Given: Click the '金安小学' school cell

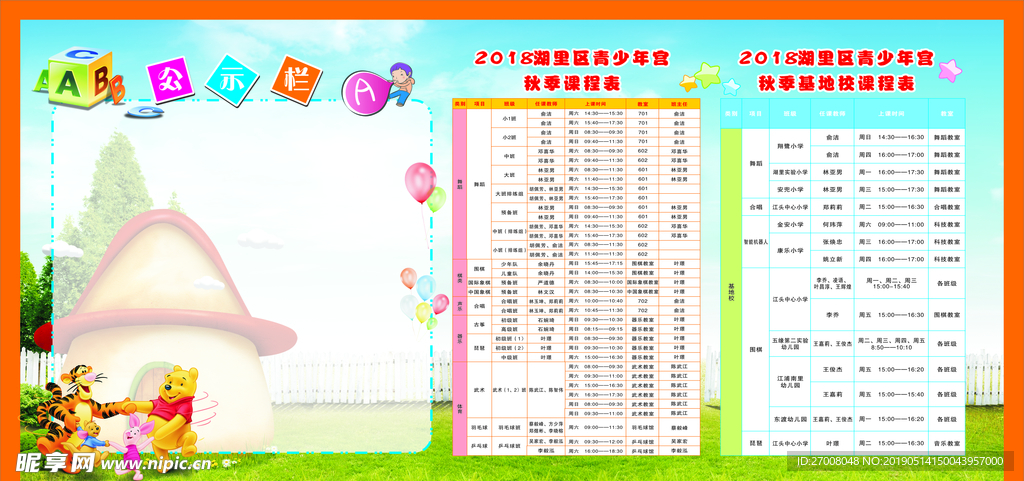Looking at the screenshot, I should tap(790, 224).
